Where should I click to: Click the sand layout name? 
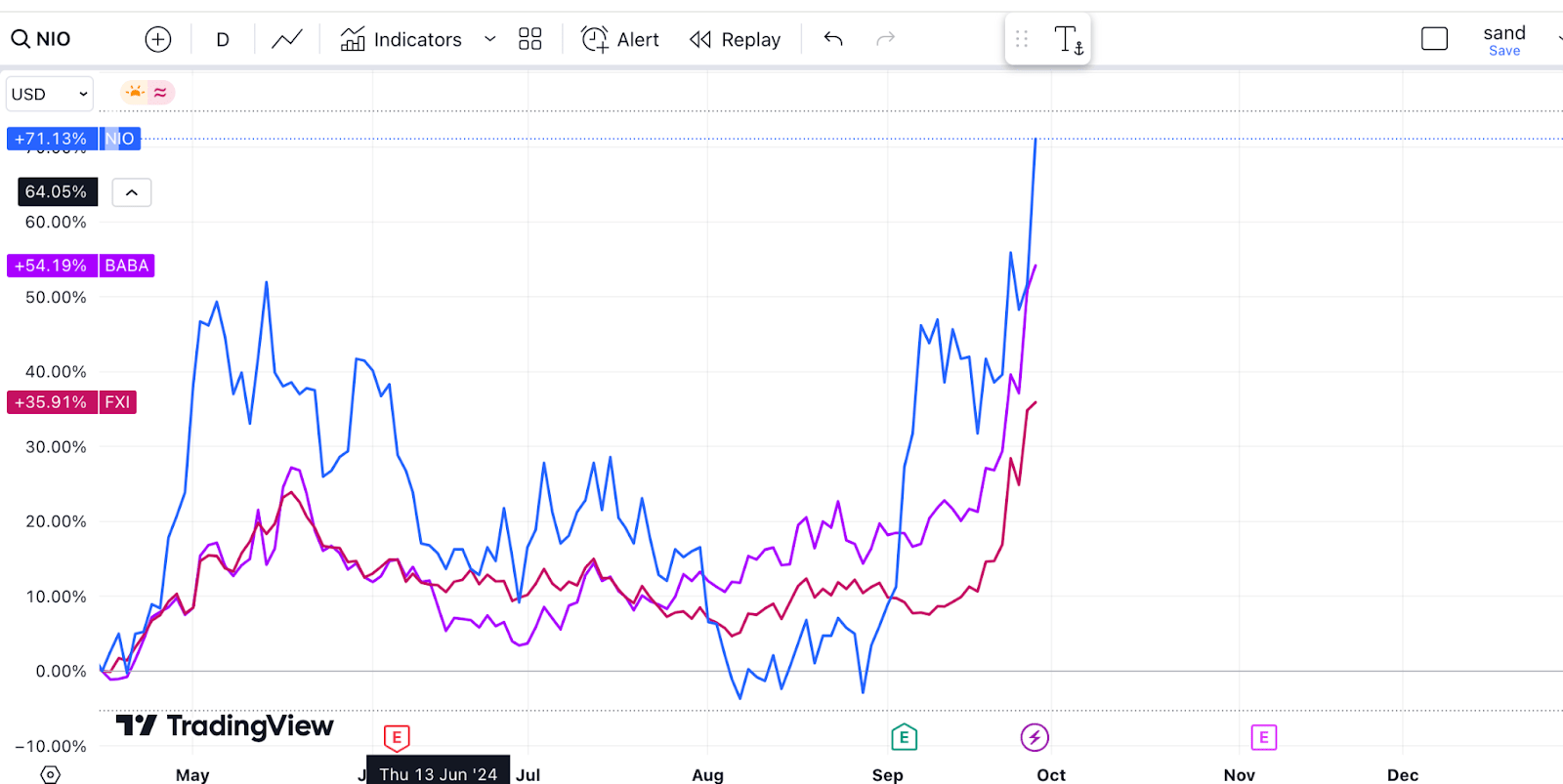tap(1504, 32)
